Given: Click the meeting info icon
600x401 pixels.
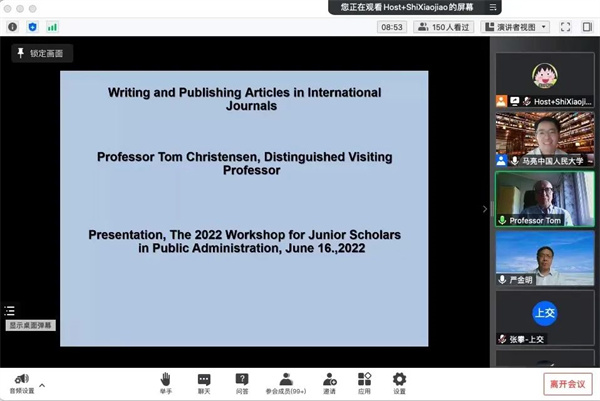Looking at the screenshot, I should (13, 27).
